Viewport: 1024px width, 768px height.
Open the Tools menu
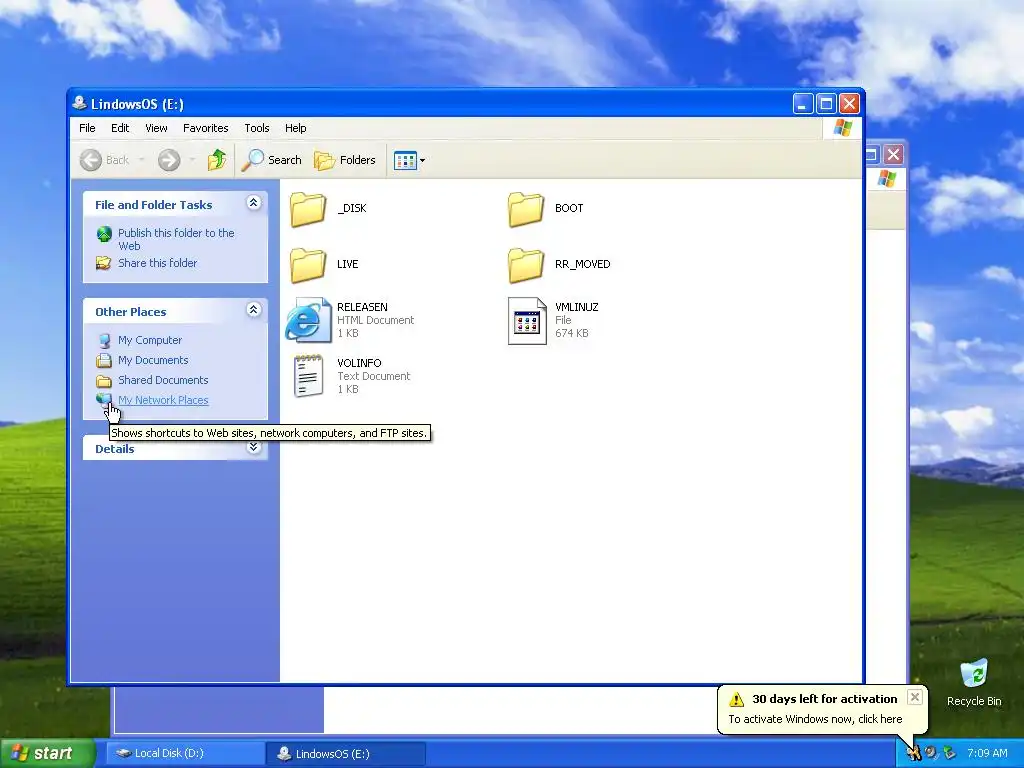(x=257, y=128)
